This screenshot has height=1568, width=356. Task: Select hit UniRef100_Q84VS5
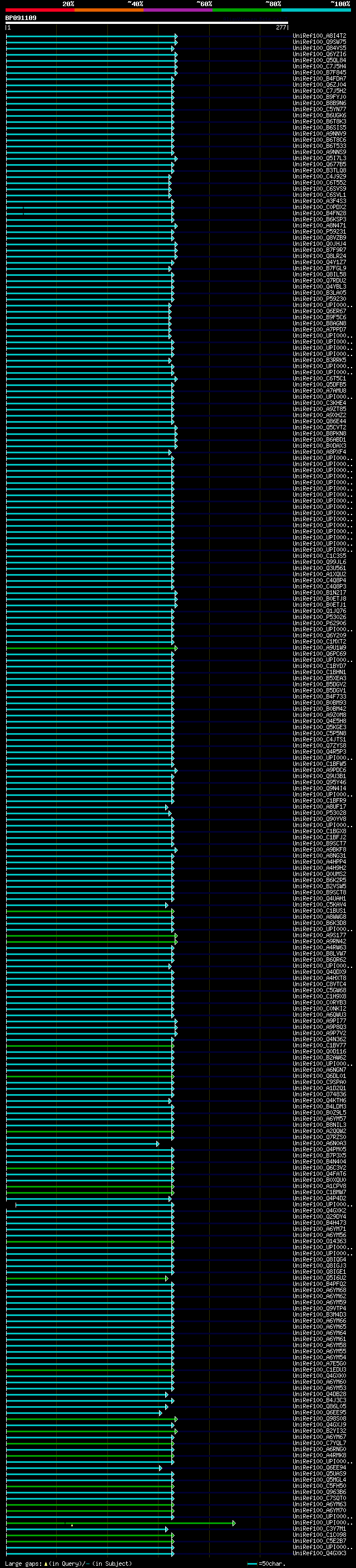[x=319, y=48]
